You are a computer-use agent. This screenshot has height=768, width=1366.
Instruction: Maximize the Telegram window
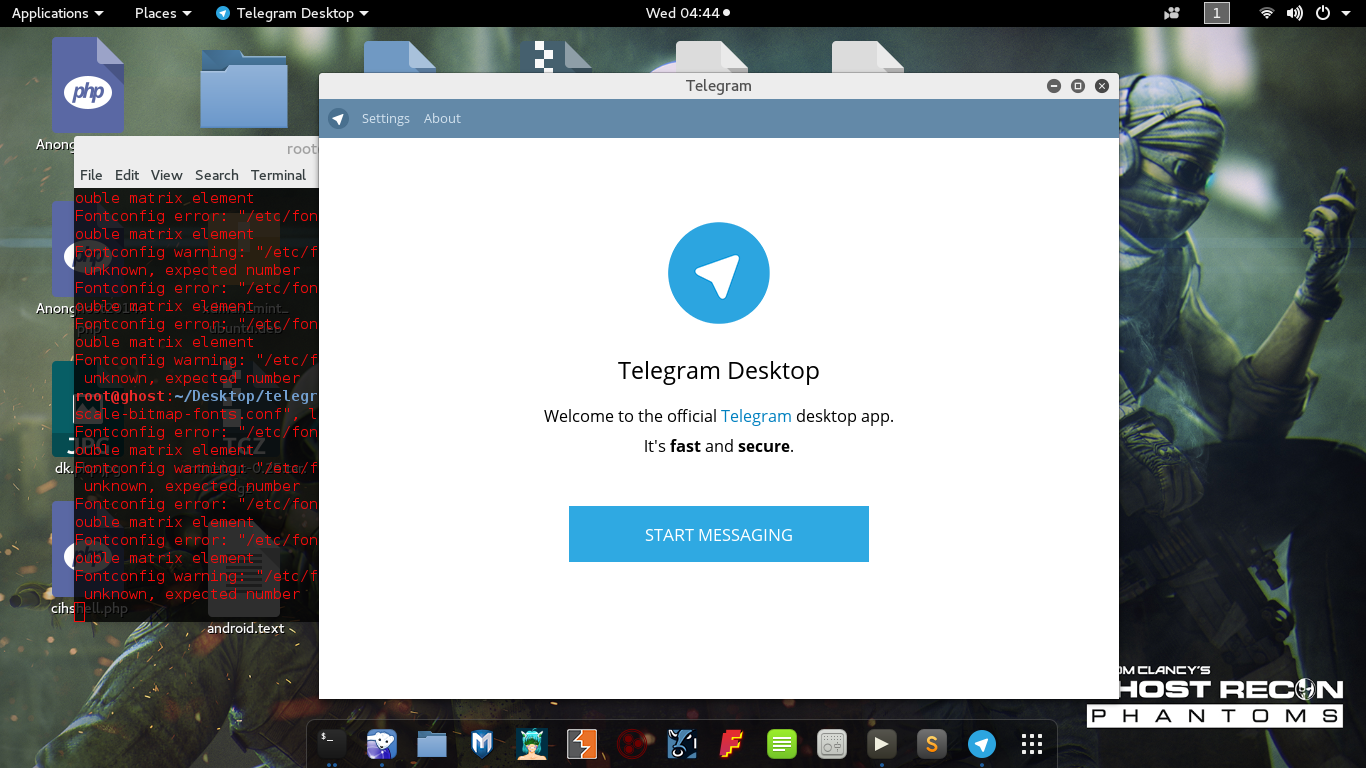pyautogui.click(x=1078, y=86)
